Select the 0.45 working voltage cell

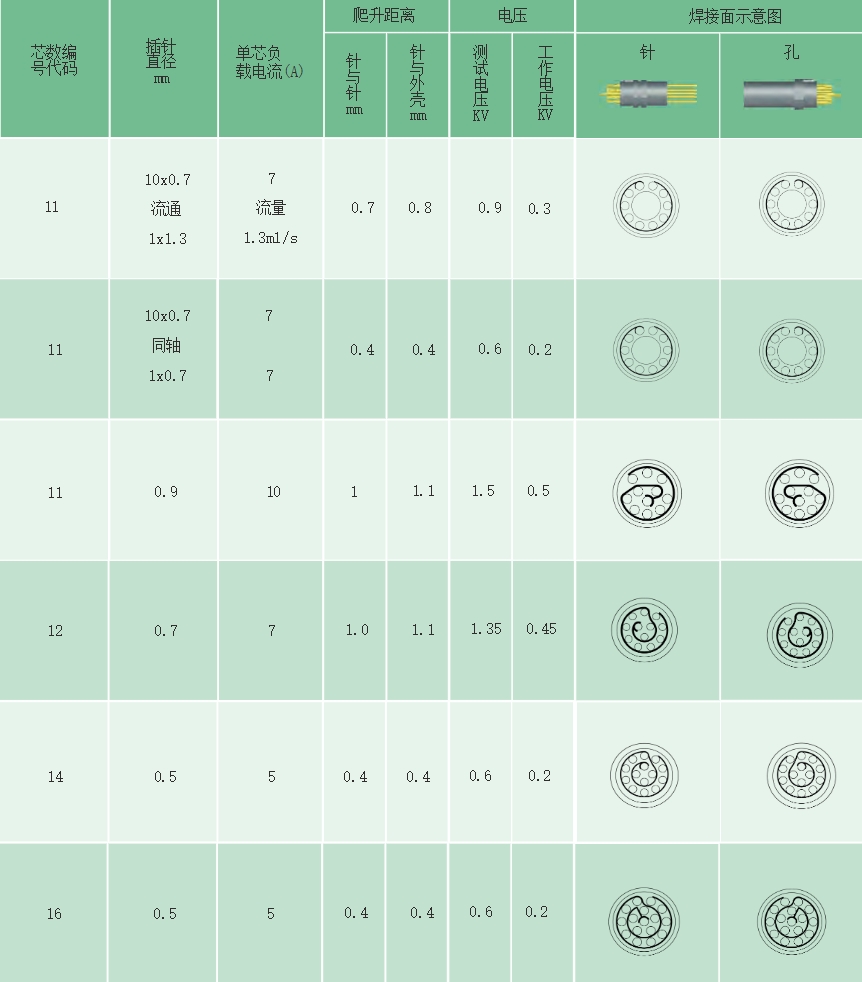tap(541, 629)
